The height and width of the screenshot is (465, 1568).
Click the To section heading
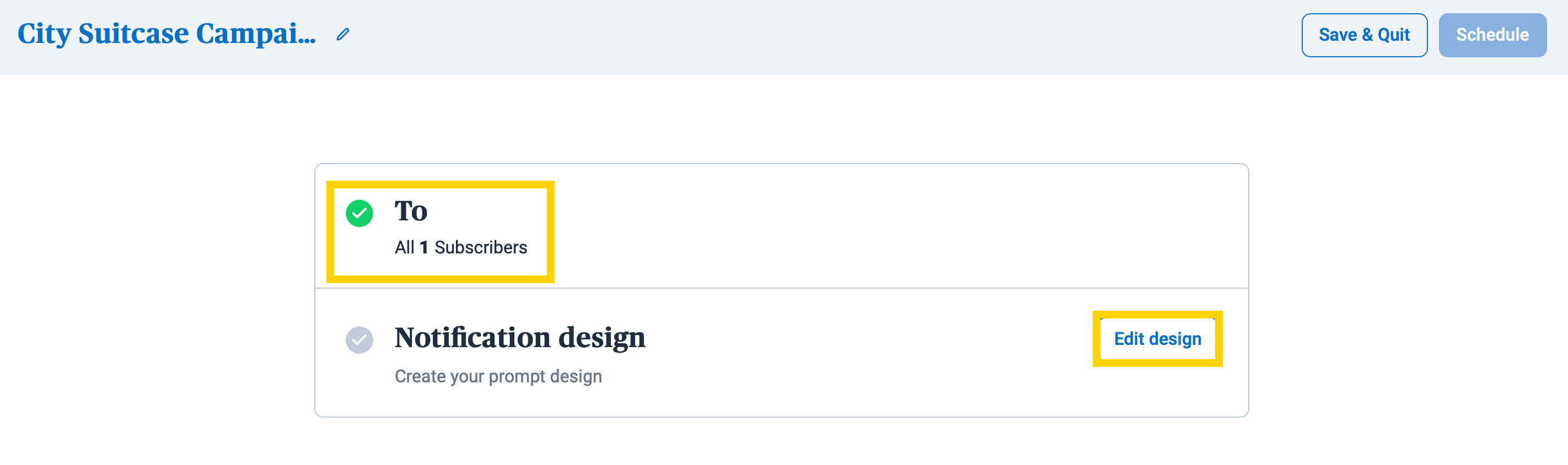pyautogui.click(x=410, y=210)
